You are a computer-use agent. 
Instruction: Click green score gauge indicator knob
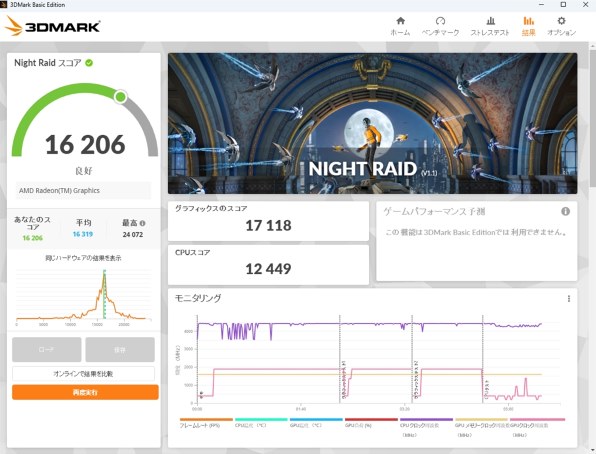pos(120,97)
